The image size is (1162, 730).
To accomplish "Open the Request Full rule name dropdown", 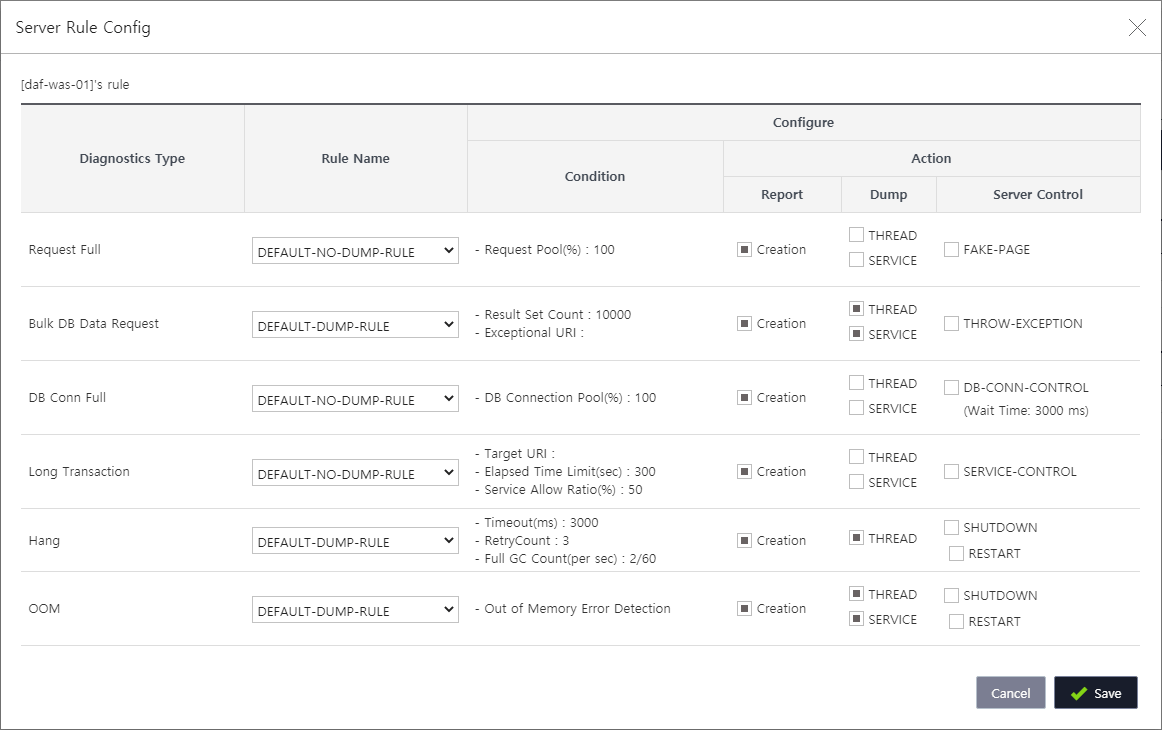I will [355, 250].
